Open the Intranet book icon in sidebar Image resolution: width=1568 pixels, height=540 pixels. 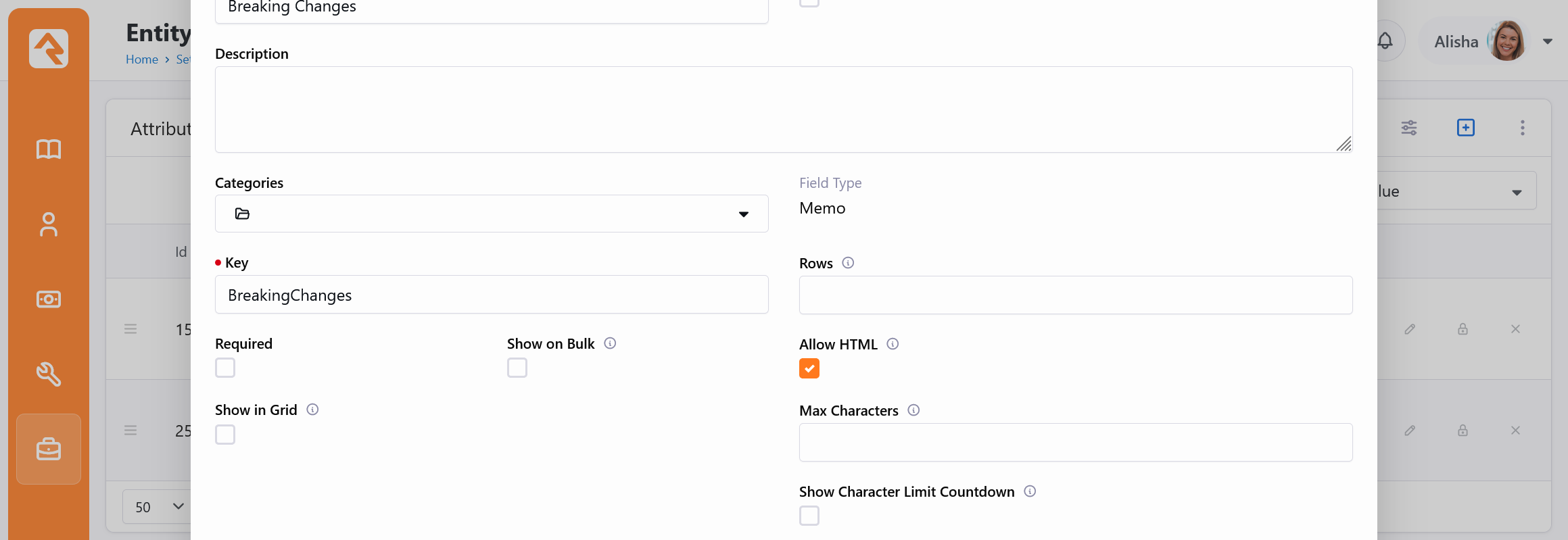pyautogui.click(x=49, y=149)
